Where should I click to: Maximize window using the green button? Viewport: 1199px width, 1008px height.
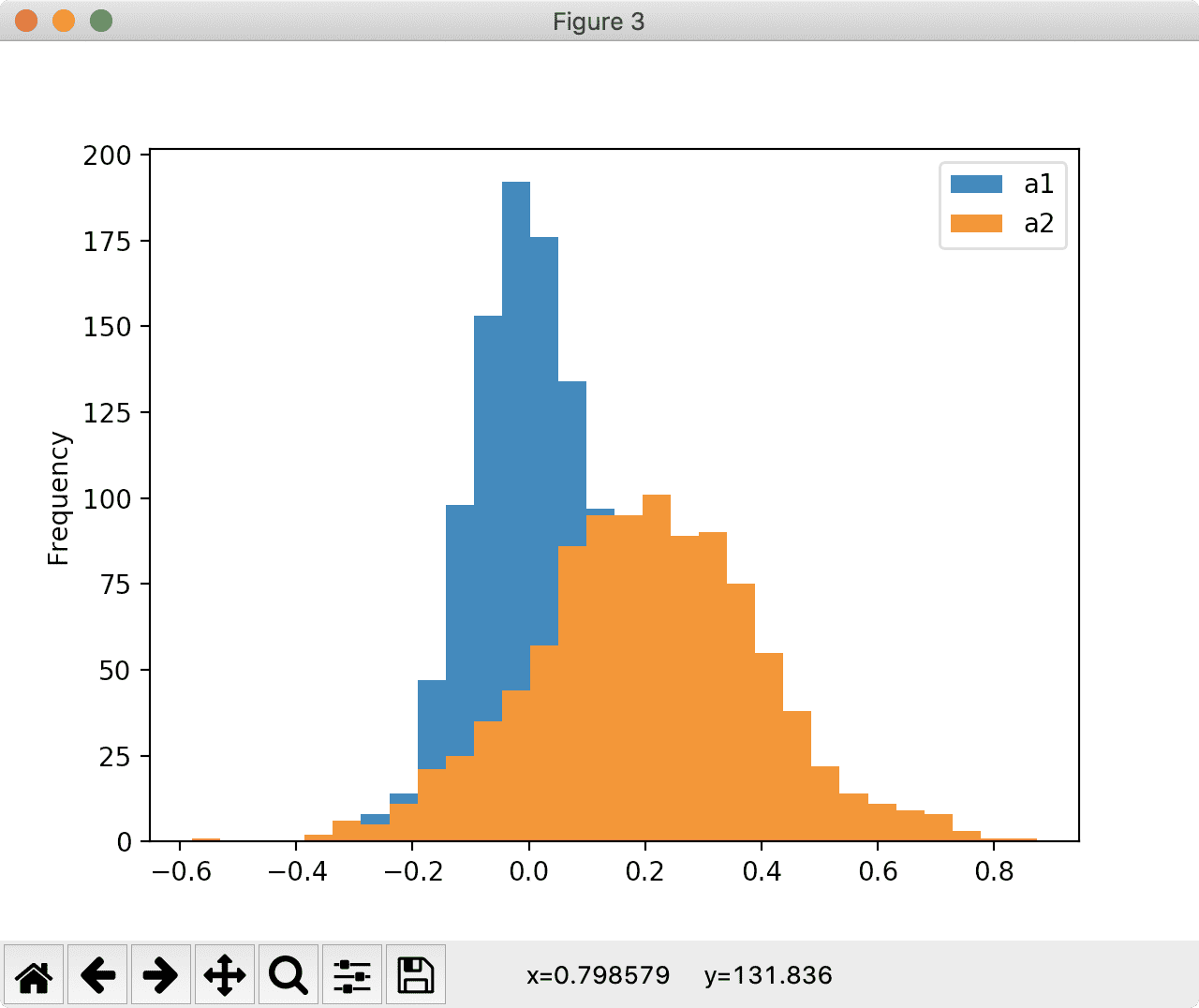(x=101, y=21)
